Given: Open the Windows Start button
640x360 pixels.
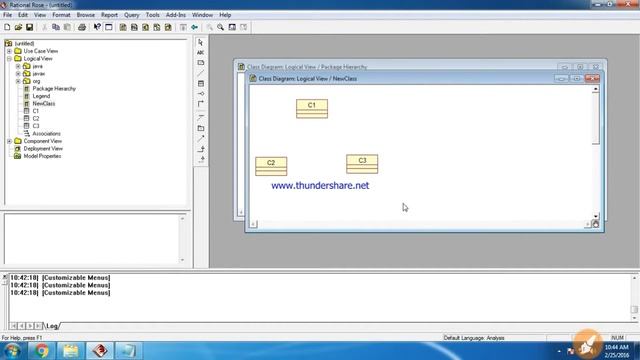Looking at the screenshot, I should (x=12, y=351).
